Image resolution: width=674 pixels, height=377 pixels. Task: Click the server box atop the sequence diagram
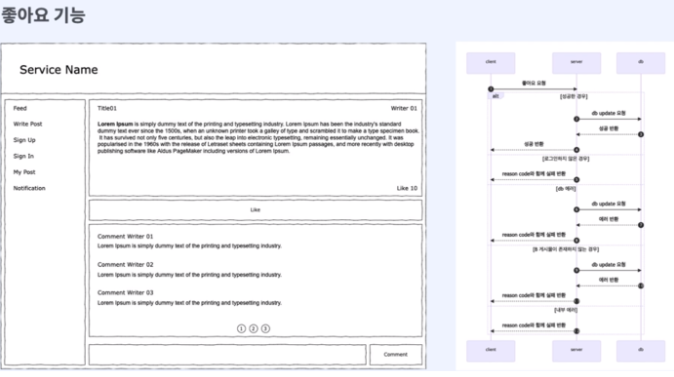576,63
